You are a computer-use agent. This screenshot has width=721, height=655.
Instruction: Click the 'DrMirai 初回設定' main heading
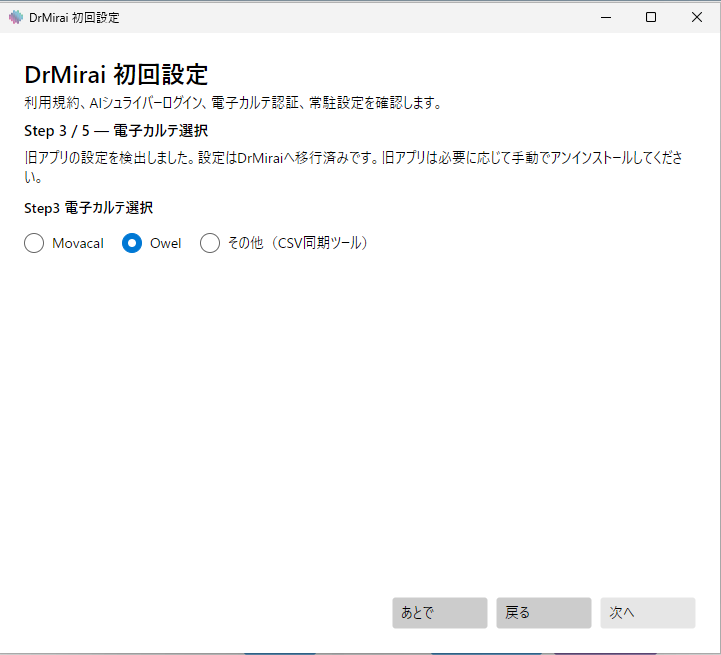click(x=116, y=75)
